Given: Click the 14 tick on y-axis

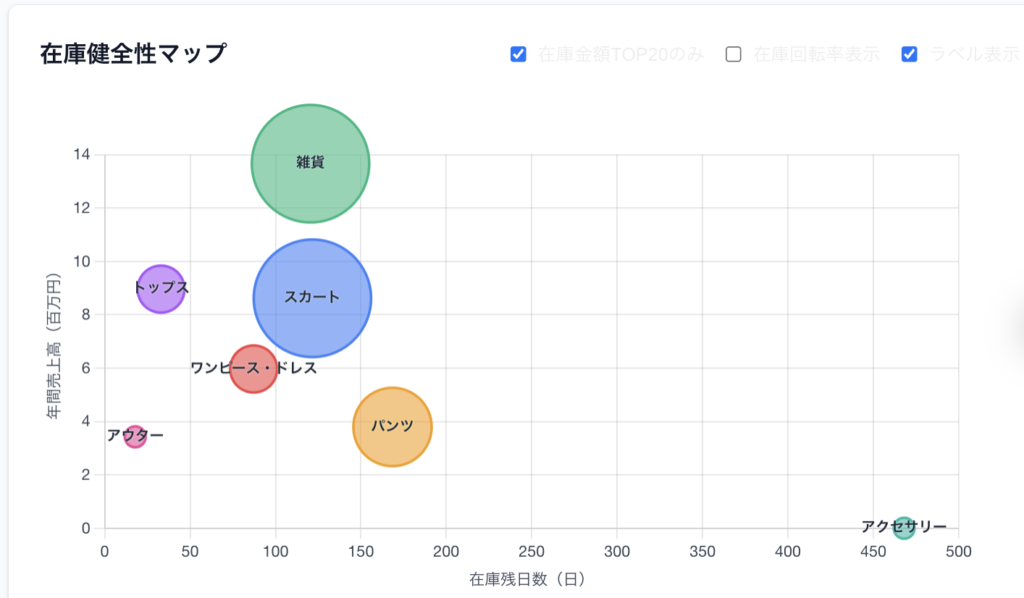Looking at the screenshot, I should coord(82,155).
